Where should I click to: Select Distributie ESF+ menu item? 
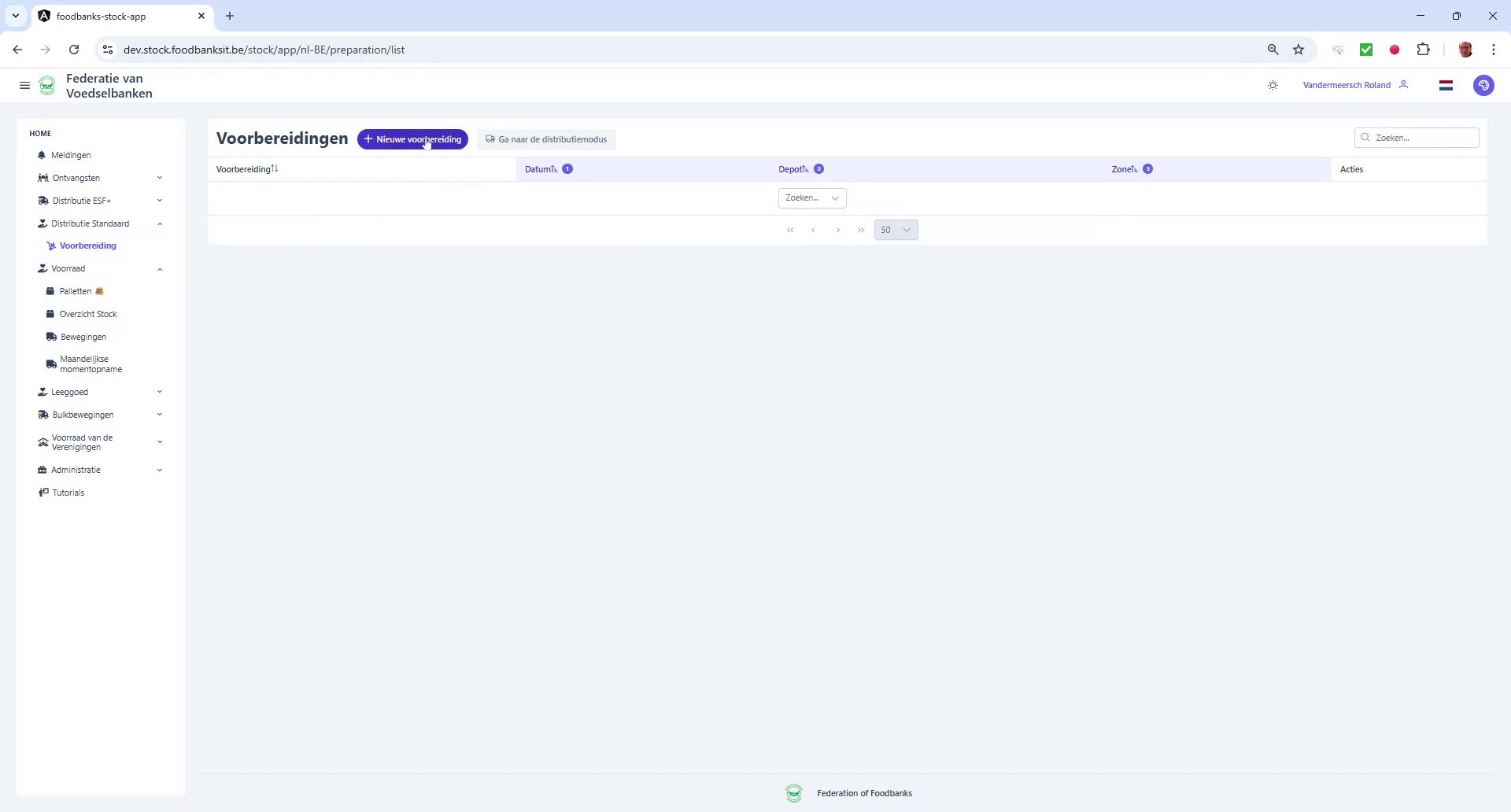coord(82,201)
